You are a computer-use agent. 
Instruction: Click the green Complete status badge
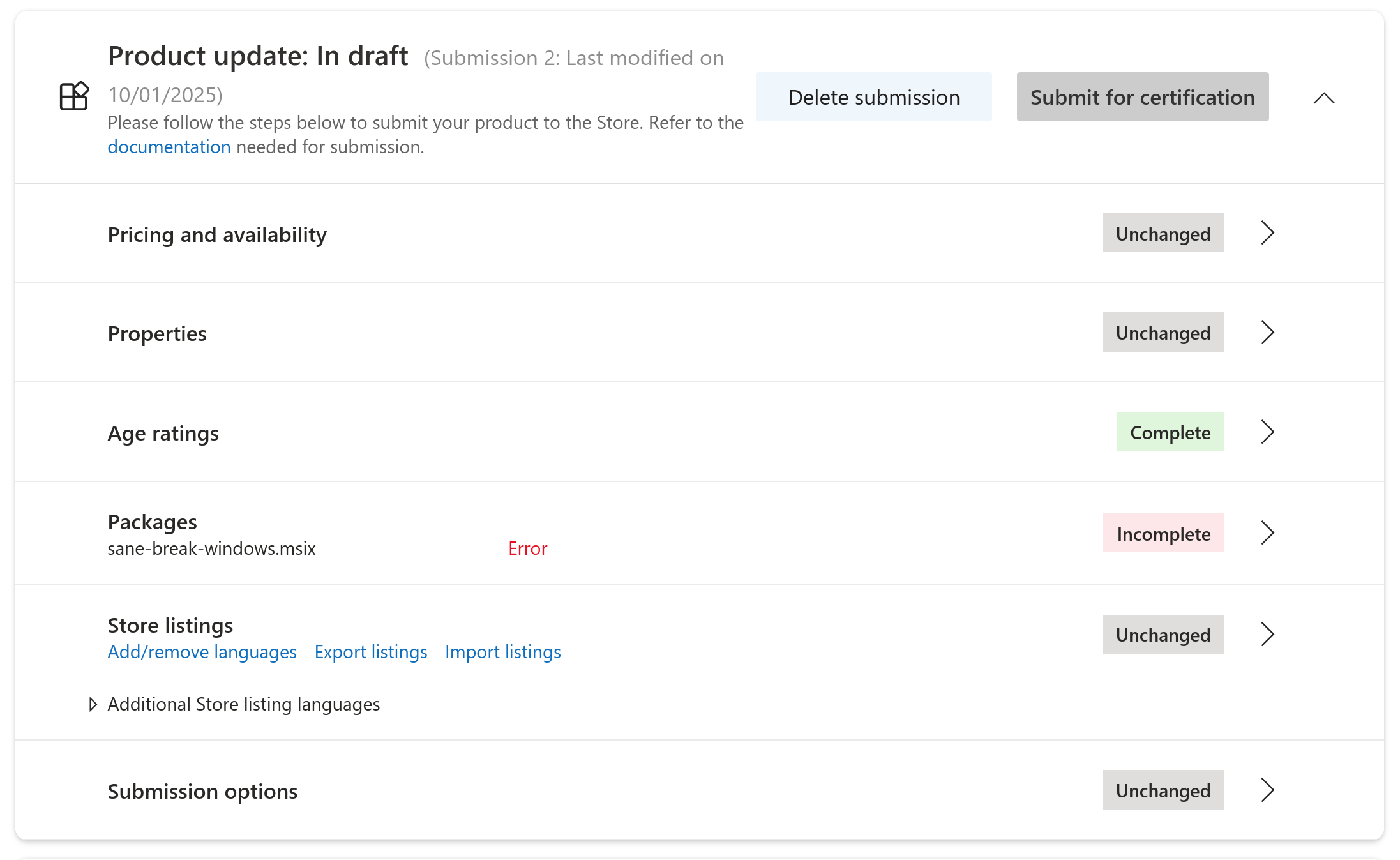pos(1170,432)
